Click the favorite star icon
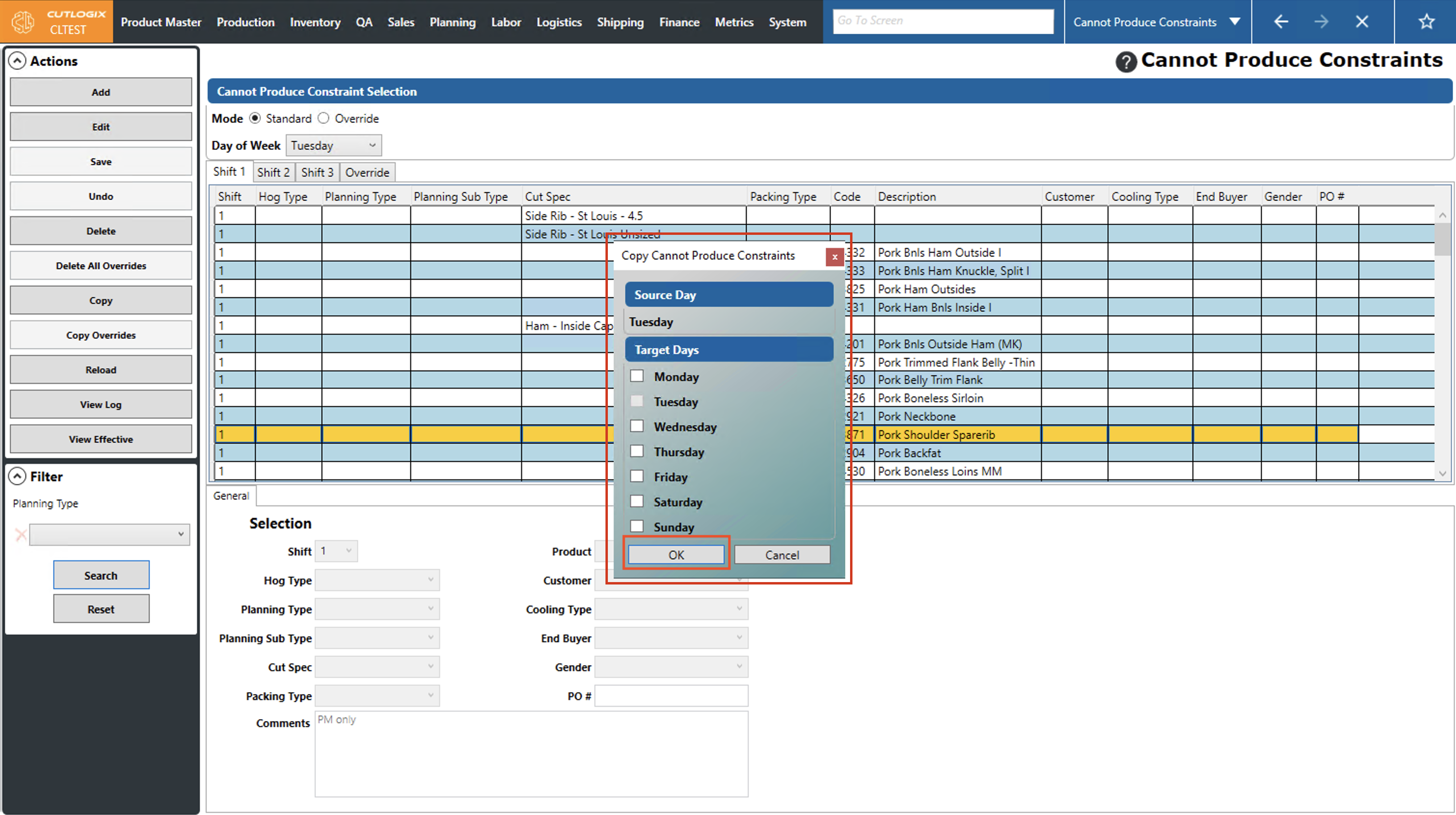Image resolution: width=1456 pixels, height=815 pixels. (x=1426, y=22)
